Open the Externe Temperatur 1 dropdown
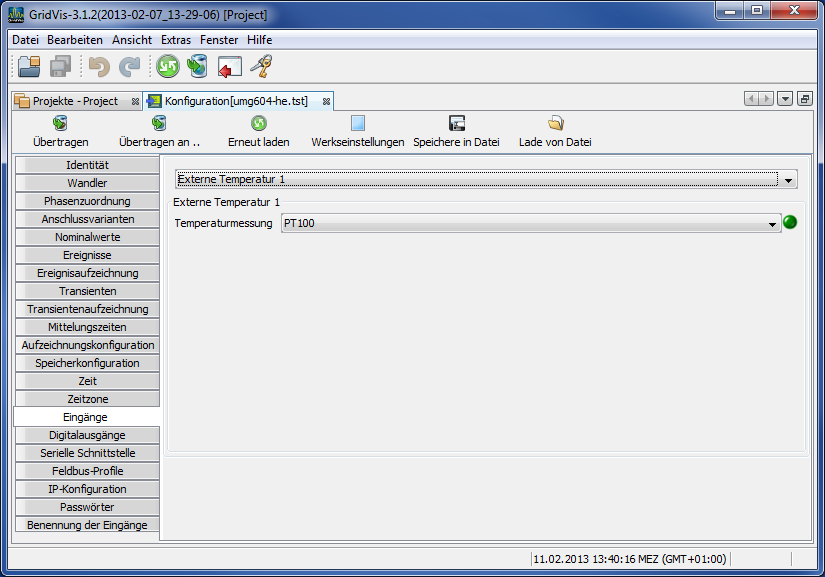825x577 pixels. point(788,179)
